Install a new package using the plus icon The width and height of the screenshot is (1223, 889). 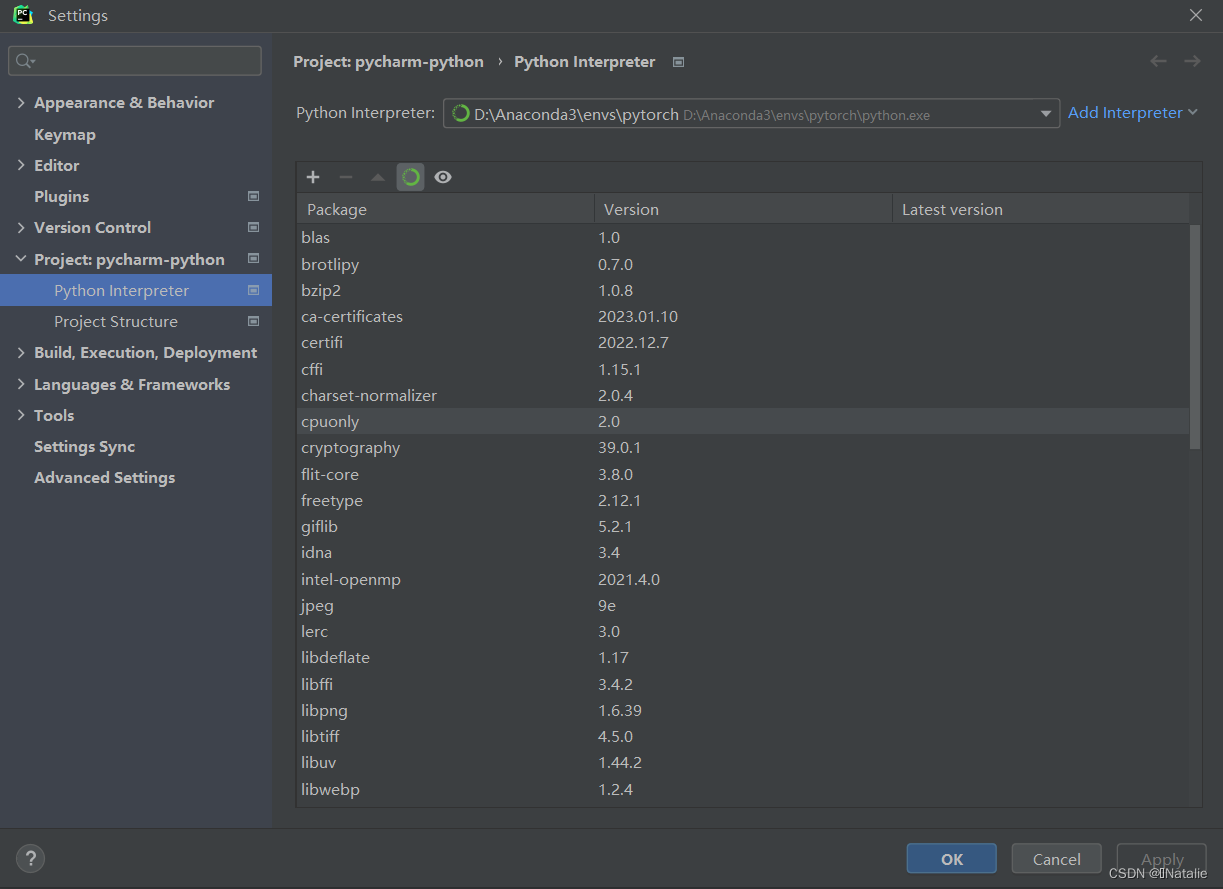[313, 177]
